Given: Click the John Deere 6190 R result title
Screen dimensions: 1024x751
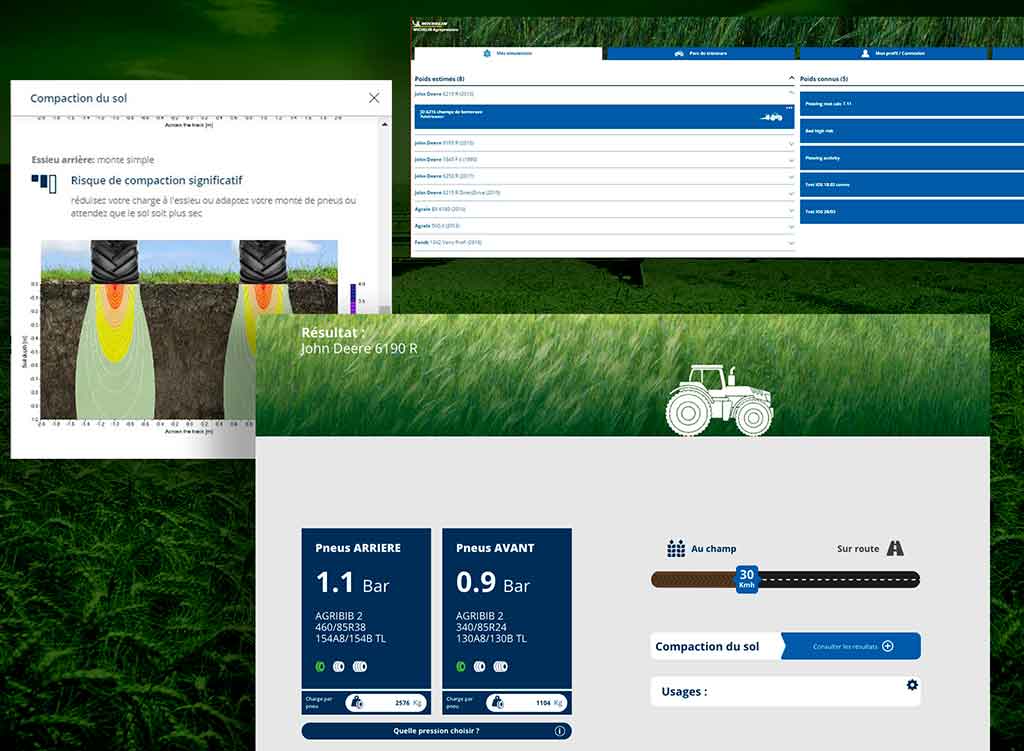Looking at the screenshot, I should click(x=359, y=349).
